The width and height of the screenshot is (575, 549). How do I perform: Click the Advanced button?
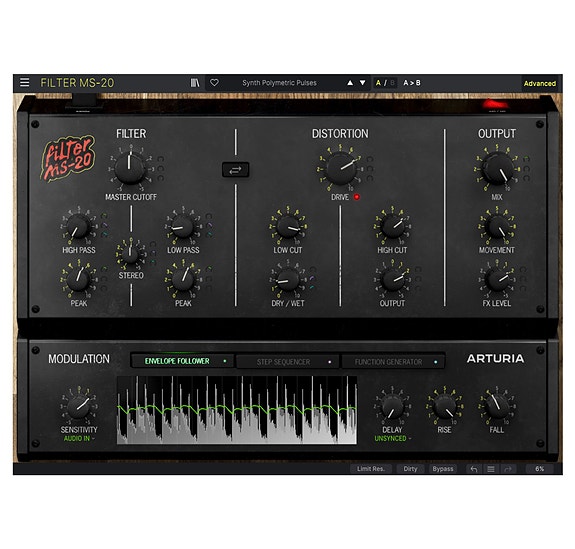coord(540,83)
